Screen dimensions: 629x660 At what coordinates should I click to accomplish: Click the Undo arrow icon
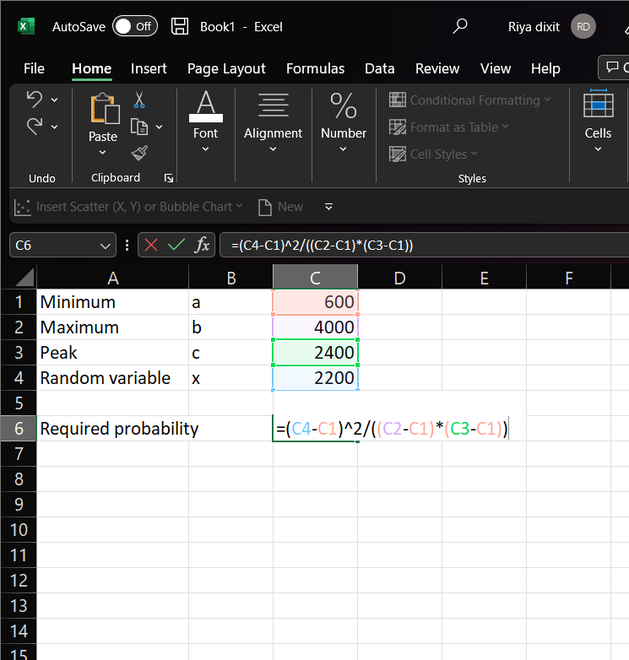tap(35, 100)
